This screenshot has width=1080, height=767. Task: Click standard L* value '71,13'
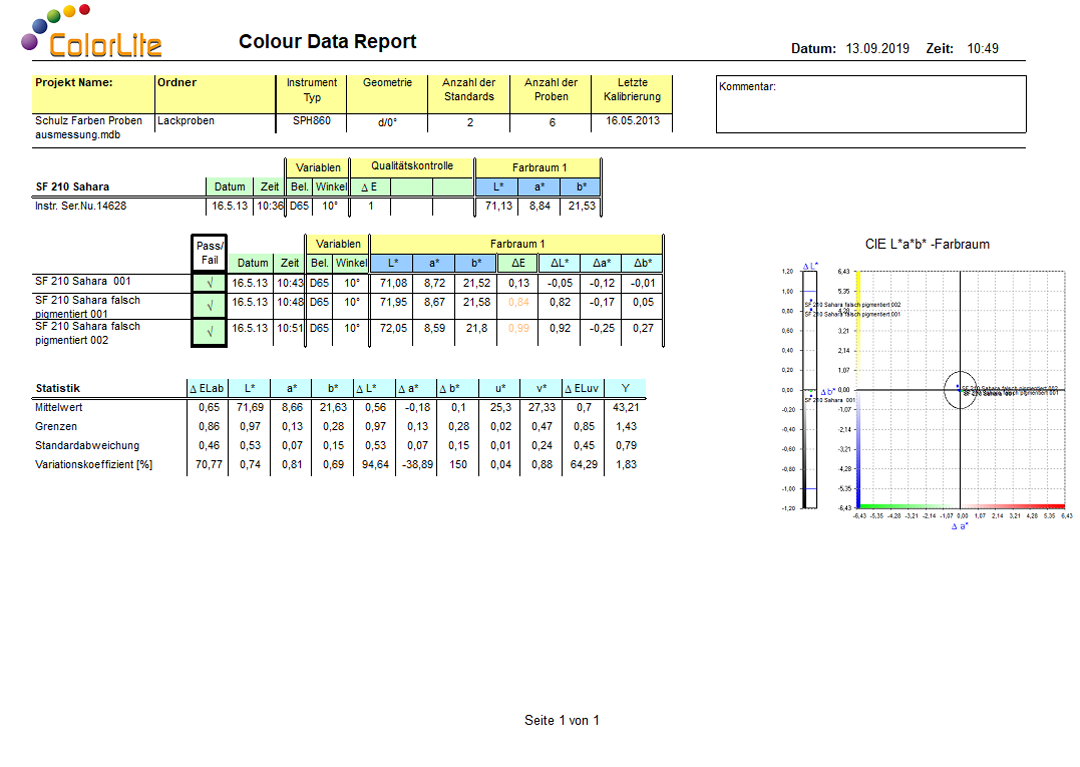(x=499, y=206)
